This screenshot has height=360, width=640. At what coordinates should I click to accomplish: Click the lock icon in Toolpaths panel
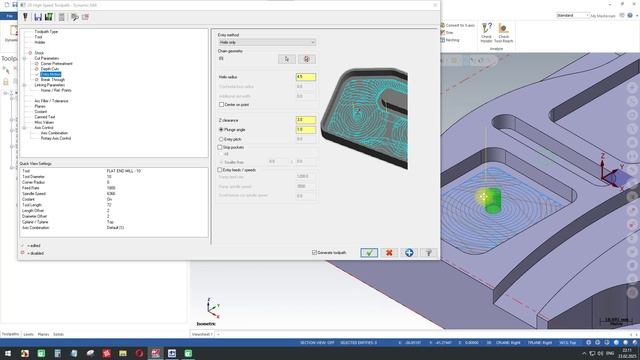pyautogui.click(x=6, y=82)
